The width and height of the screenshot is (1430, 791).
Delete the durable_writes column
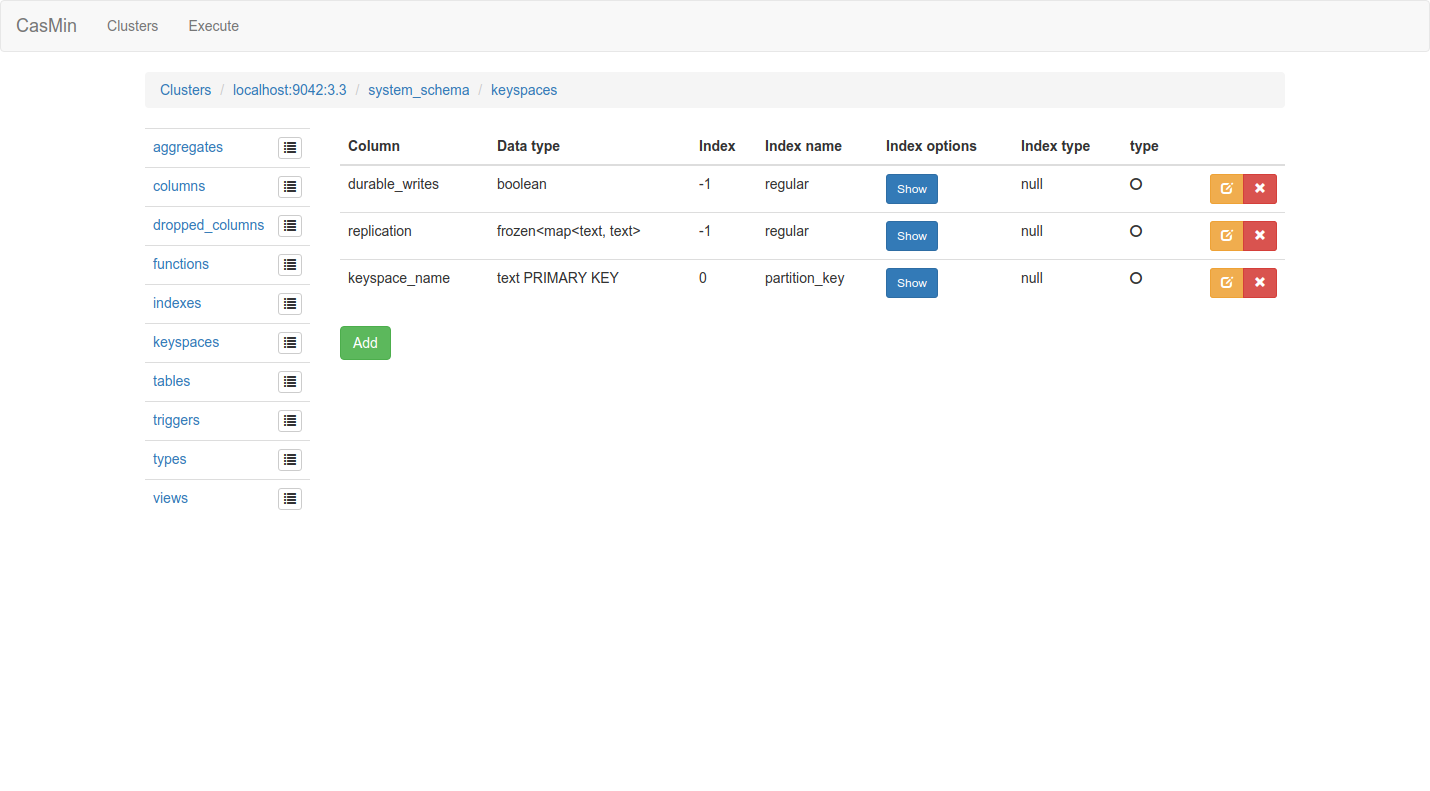(1260, 189)
